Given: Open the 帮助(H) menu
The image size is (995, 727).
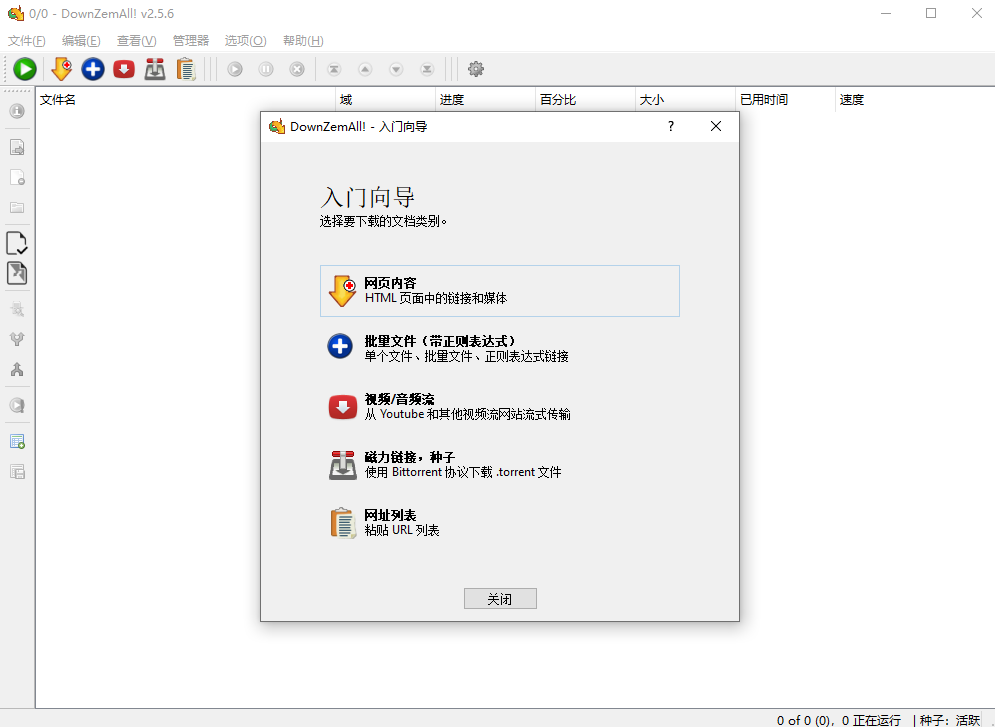Looking at the screenshot, I should tap(303, 41).
